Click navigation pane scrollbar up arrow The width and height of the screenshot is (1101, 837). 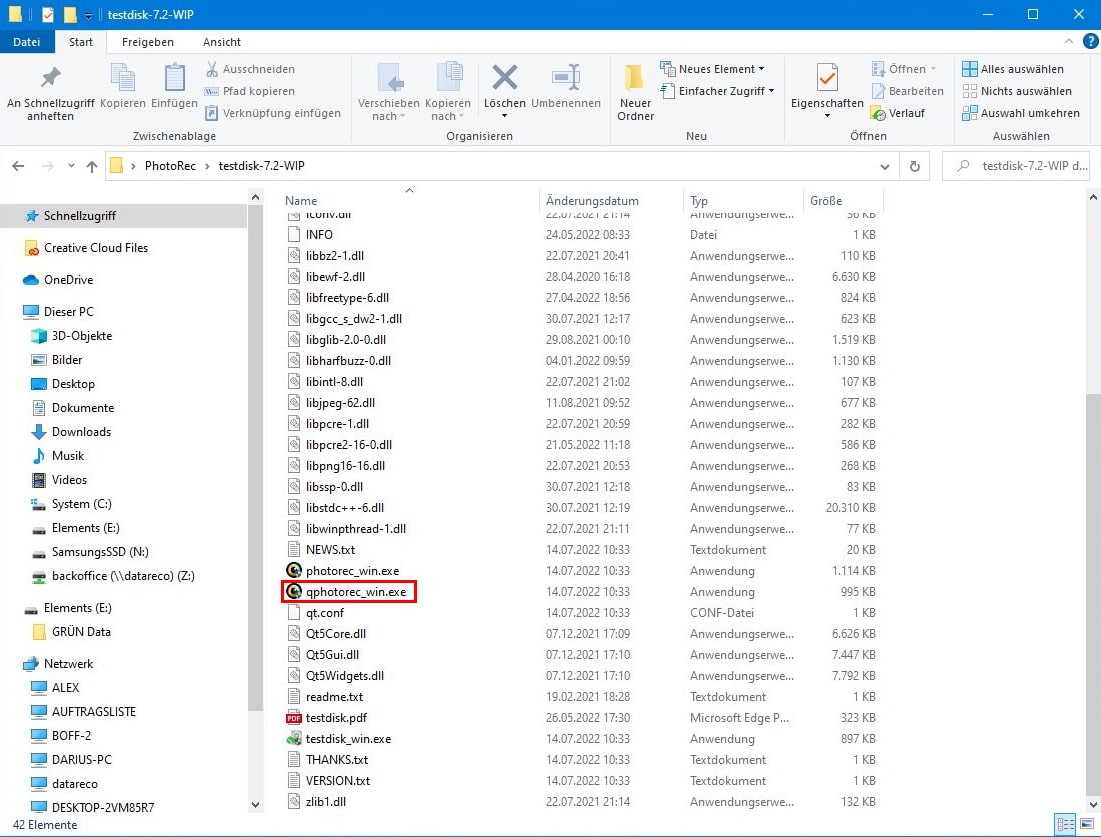(255, 197)
